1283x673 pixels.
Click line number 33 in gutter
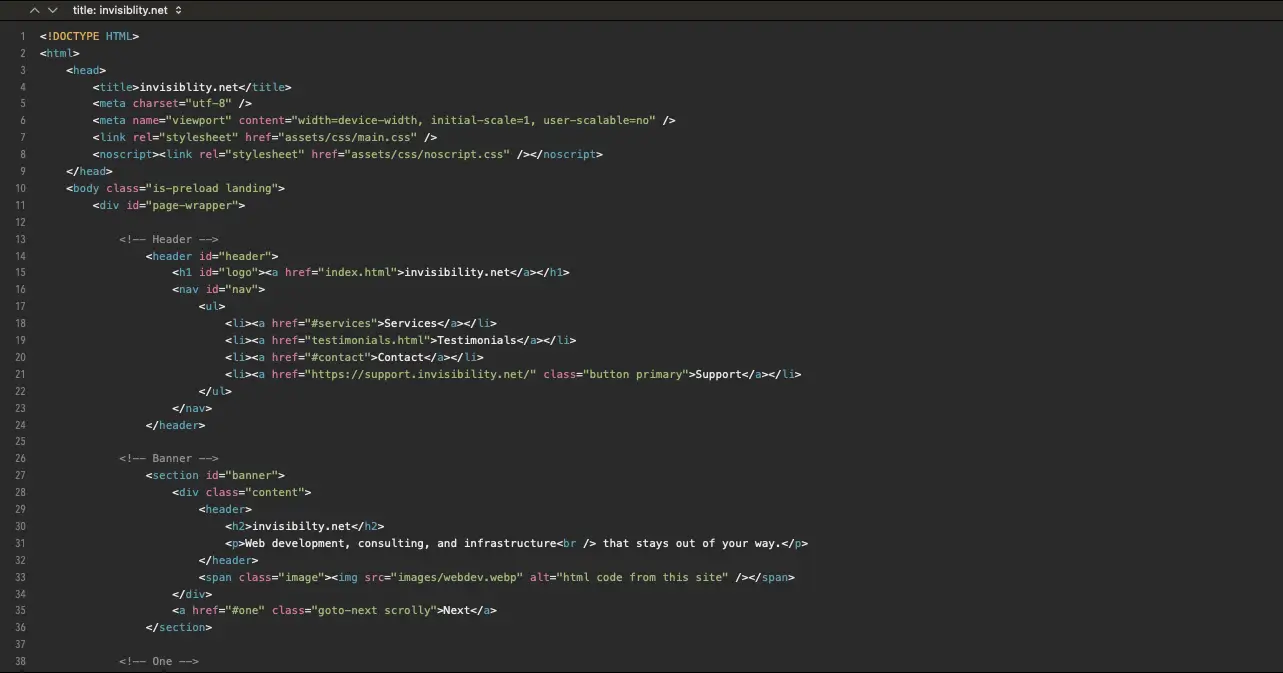coord(20,577)
